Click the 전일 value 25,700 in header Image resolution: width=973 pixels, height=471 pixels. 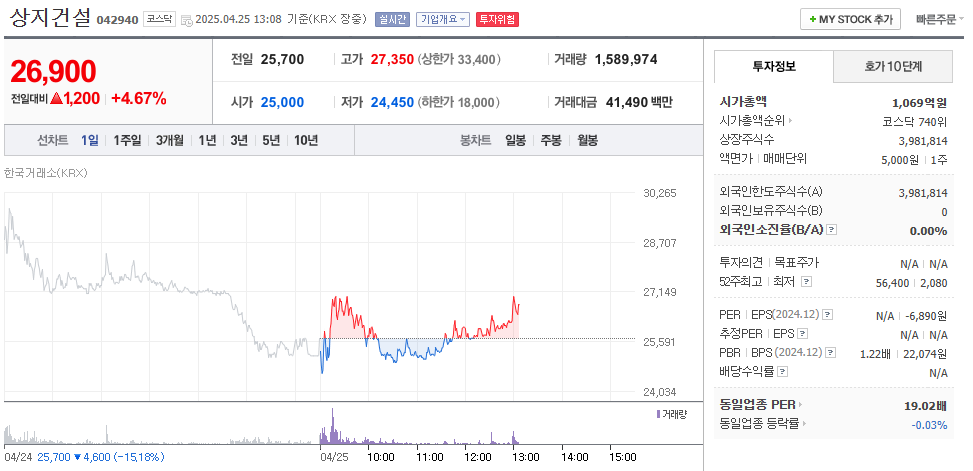coord(282,60)
